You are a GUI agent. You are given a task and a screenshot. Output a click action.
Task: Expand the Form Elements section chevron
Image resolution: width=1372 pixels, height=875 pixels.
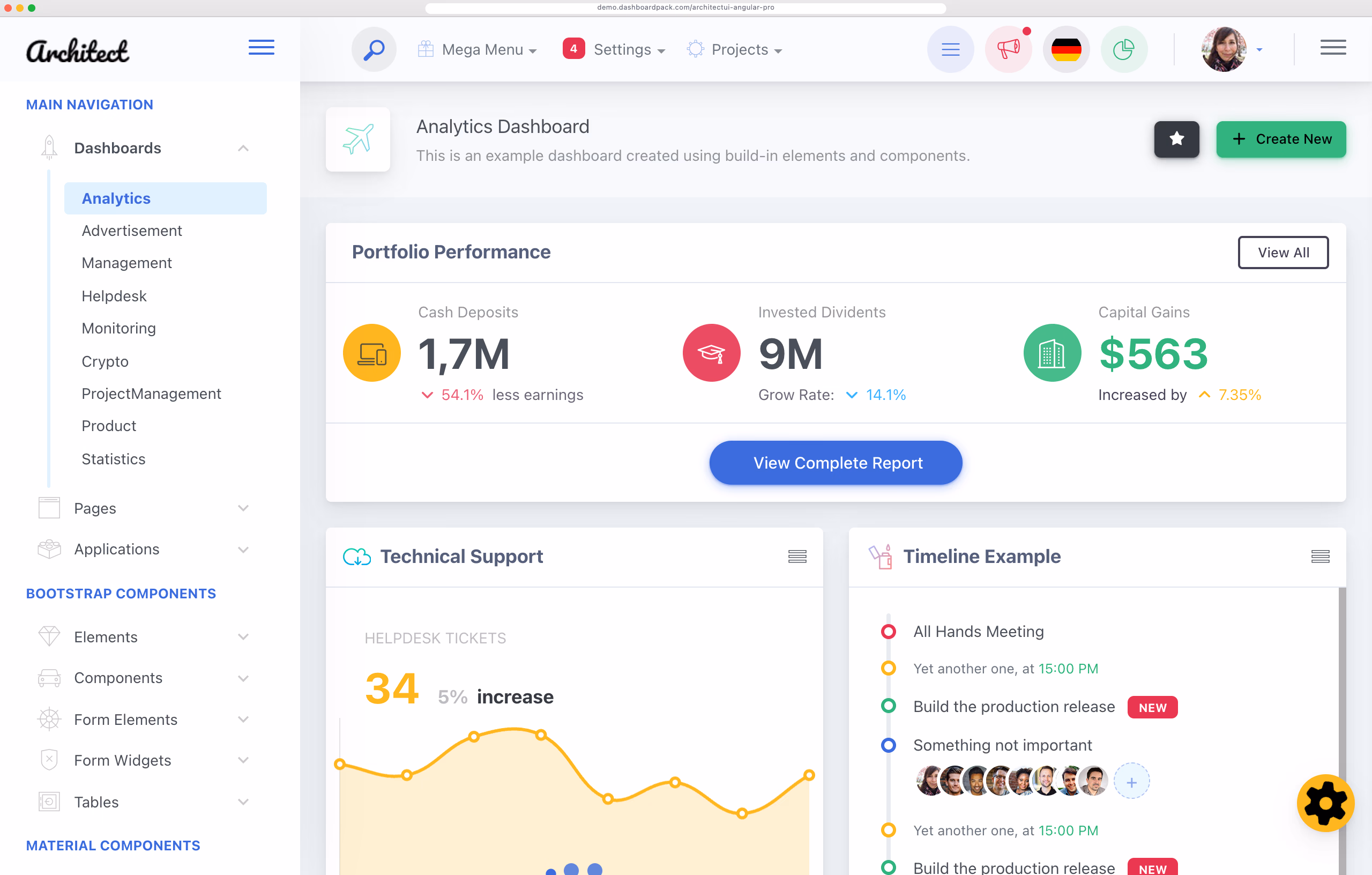click(x=243, y=720)
